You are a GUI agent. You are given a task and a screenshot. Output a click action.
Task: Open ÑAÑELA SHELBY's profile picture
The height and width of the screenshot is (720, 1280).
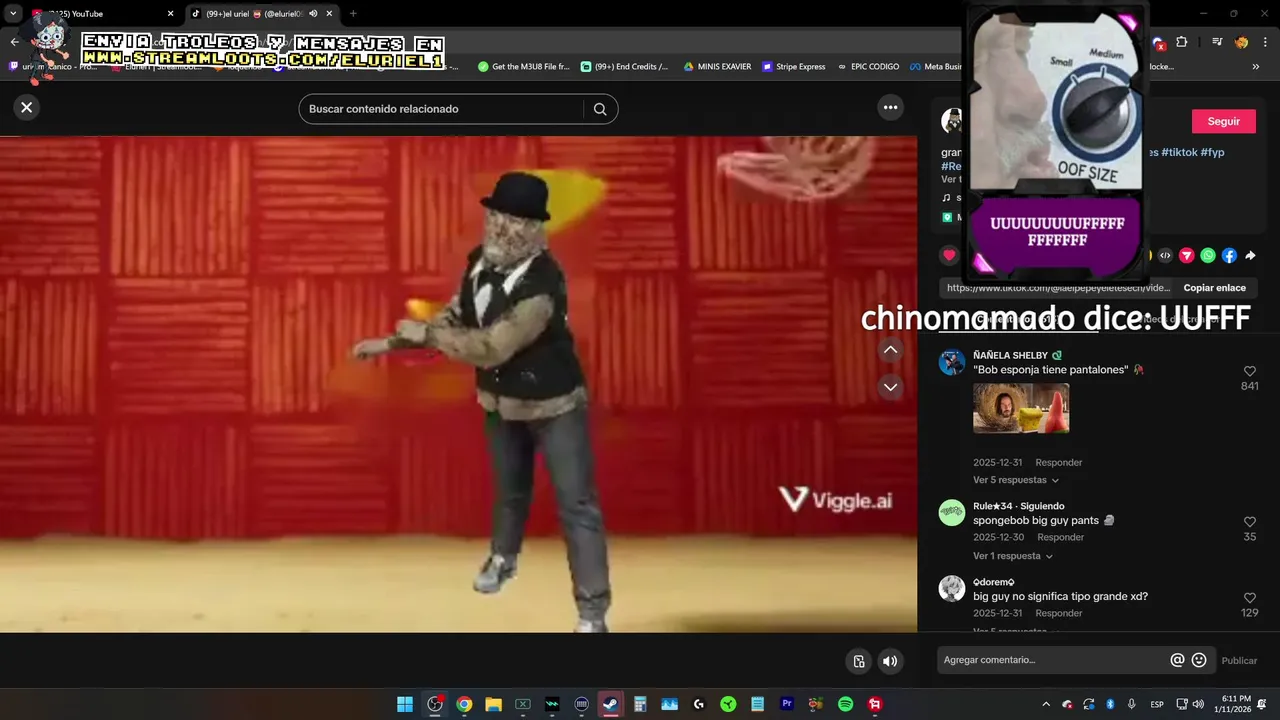pos(951,362)
